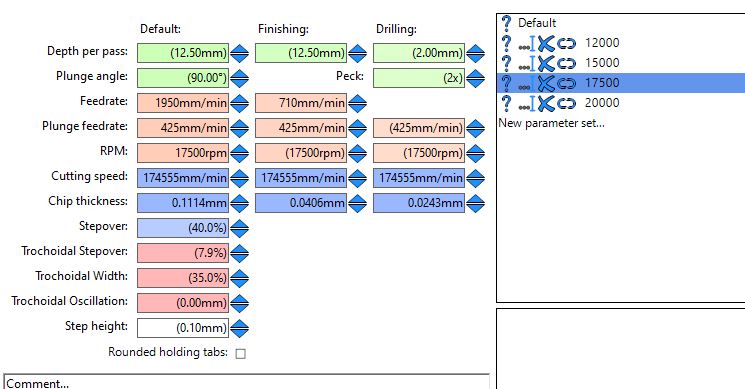
Task: Select the Default parameter set entry
Action: click(x=621, y=23)
